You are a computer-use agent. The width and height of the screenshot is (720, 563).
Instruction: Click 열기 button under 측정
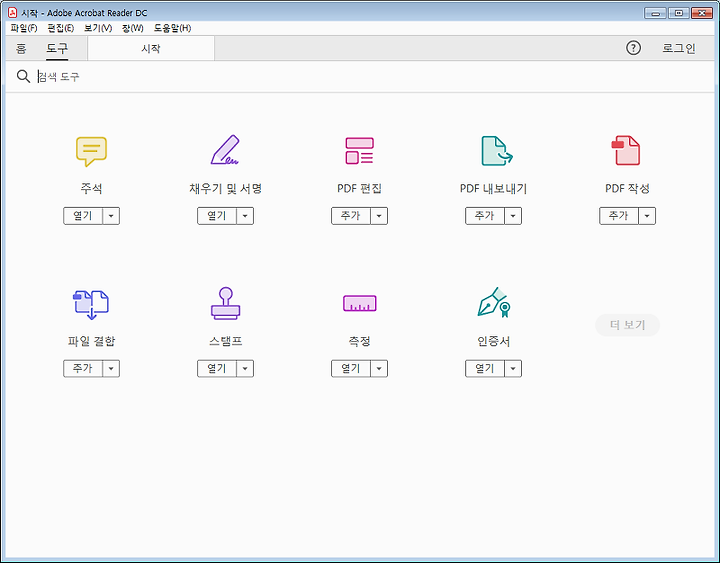tap(351, 368)
